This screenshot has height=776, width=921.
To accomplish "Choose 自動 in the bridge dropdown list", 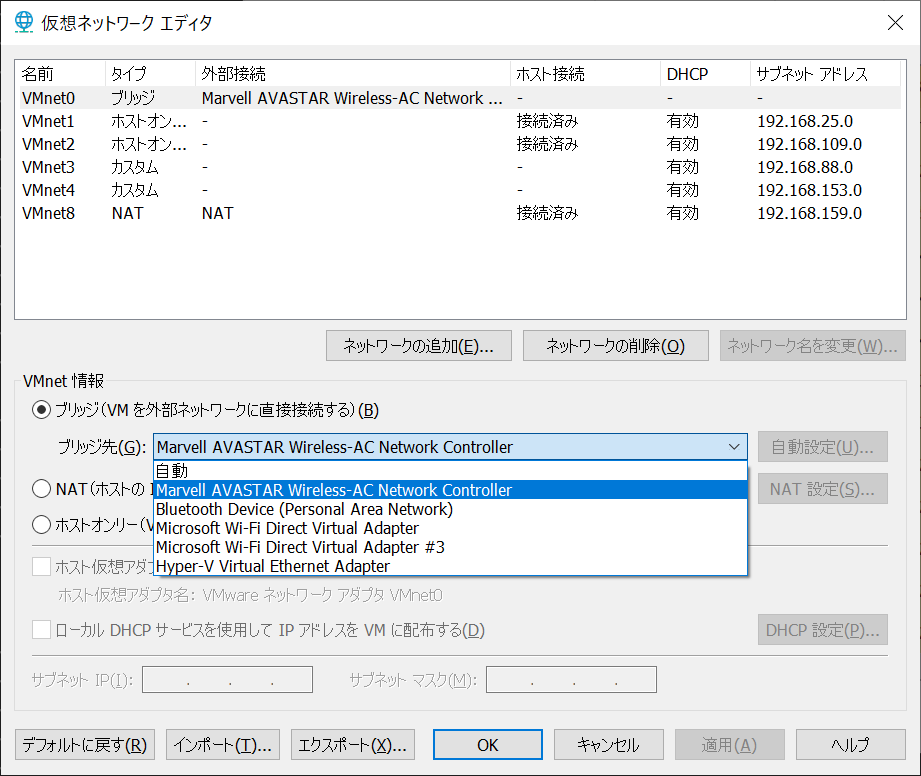I will coord(451,471).
